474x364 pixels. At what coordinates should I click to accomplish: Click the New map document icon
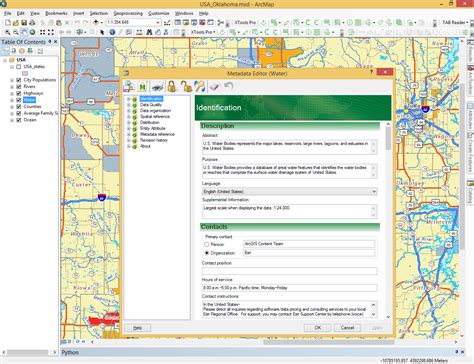tap(8, 23)
